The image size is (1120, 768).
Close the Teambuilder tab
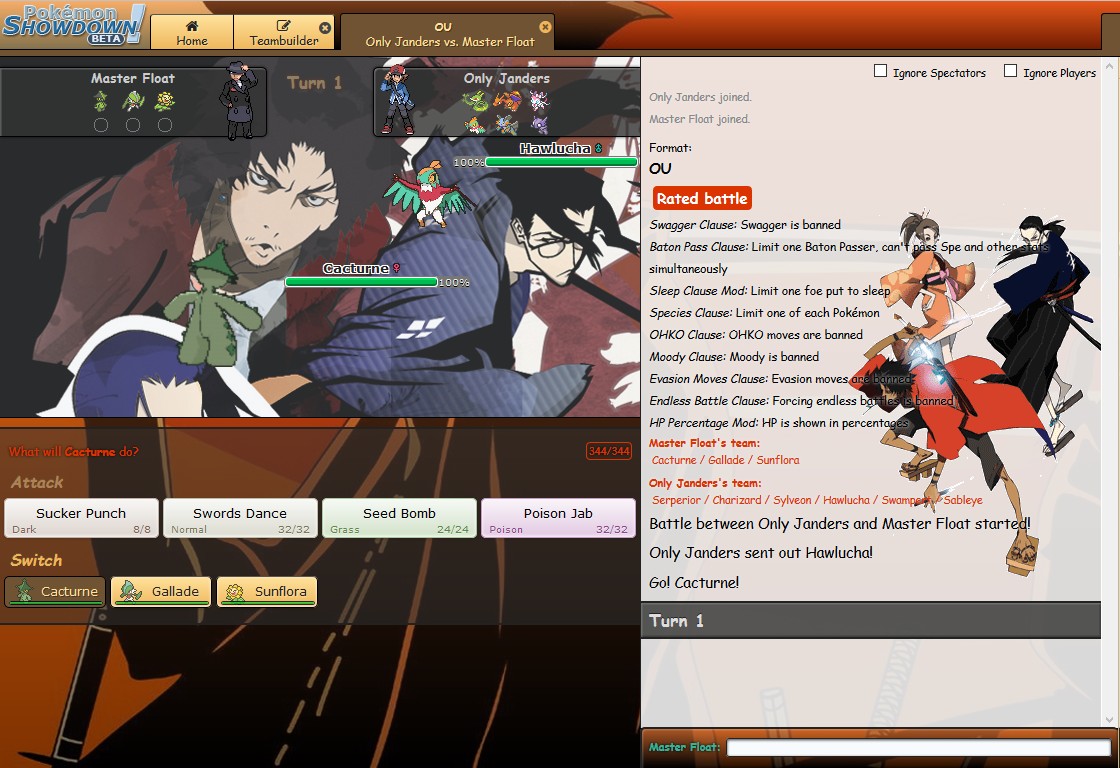[x=325, y=27]
